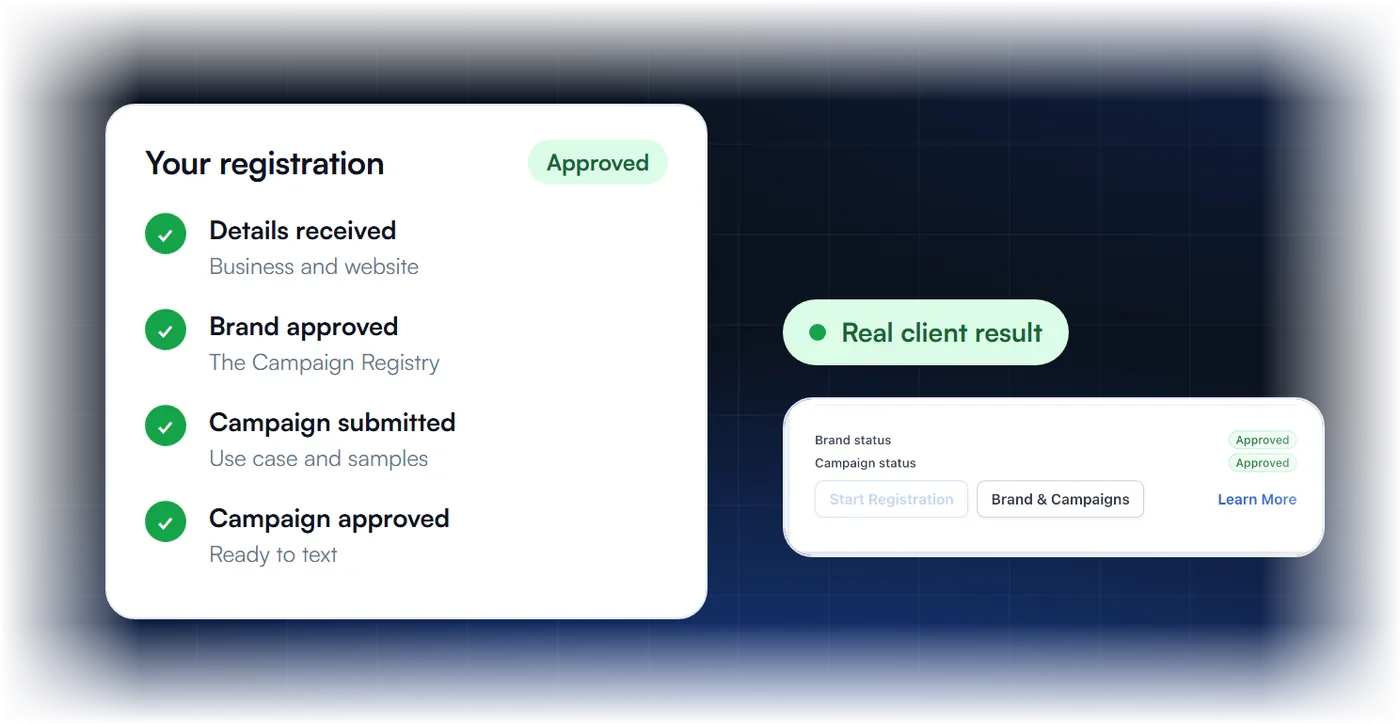Viewport: 1400px width, 723px height.
Task: Click the Approved badge for Campaign status
Action: pyautogui.click(x=1262, y=463)
